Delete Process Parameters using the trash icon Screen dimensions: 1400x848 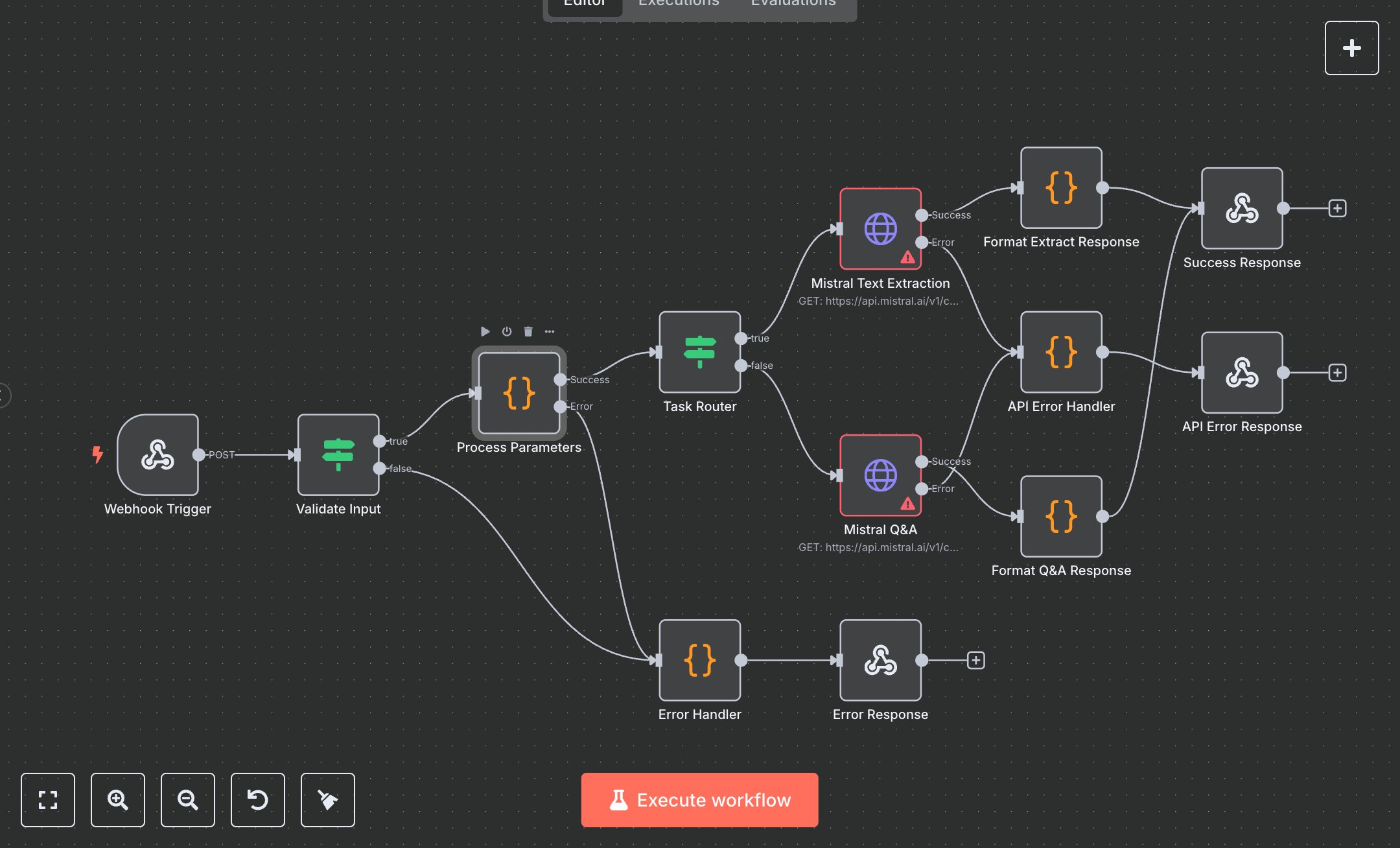(528, 331)
